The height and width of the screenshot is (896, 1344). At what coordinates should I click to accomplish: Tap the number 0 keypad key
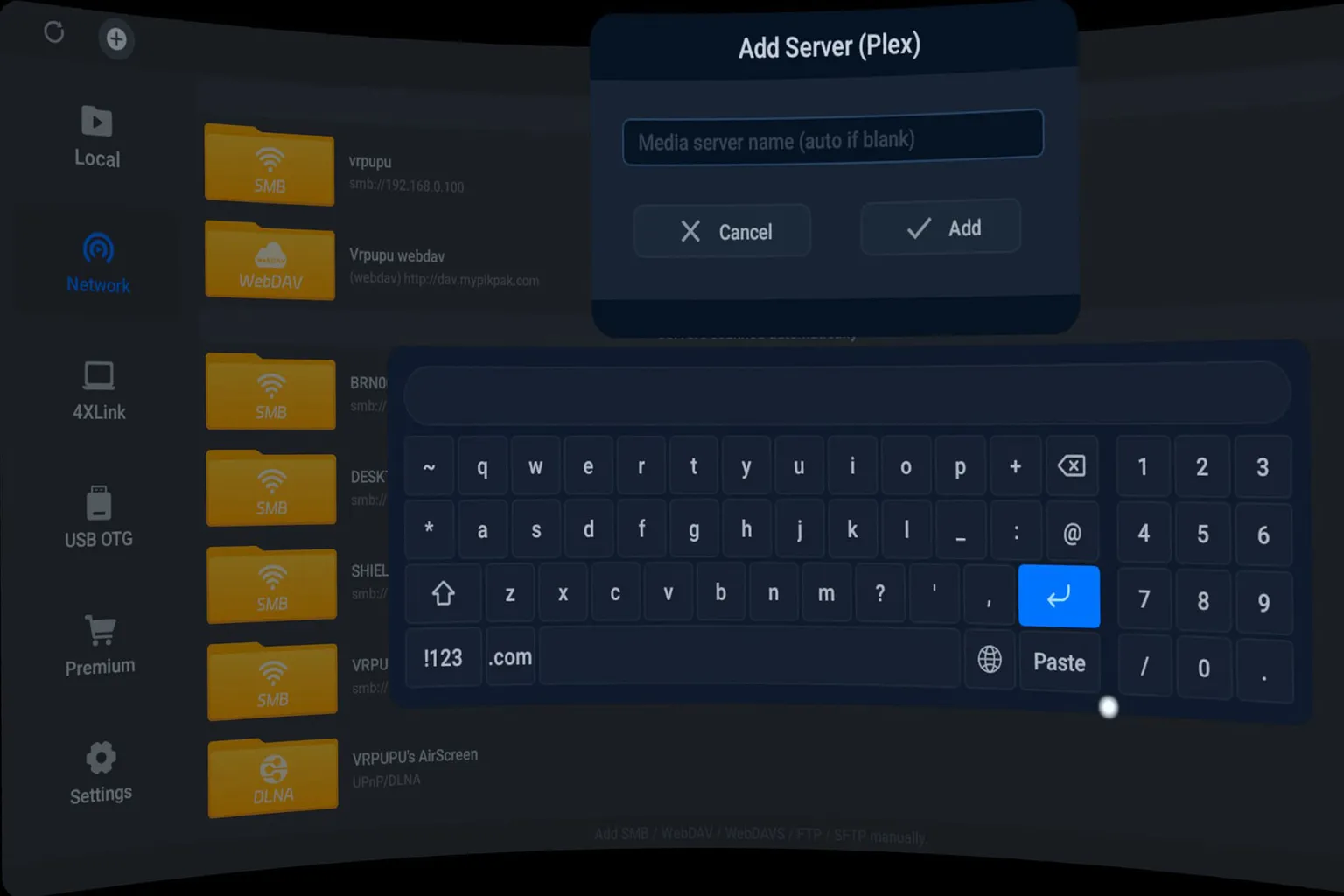click(1204, 668)
